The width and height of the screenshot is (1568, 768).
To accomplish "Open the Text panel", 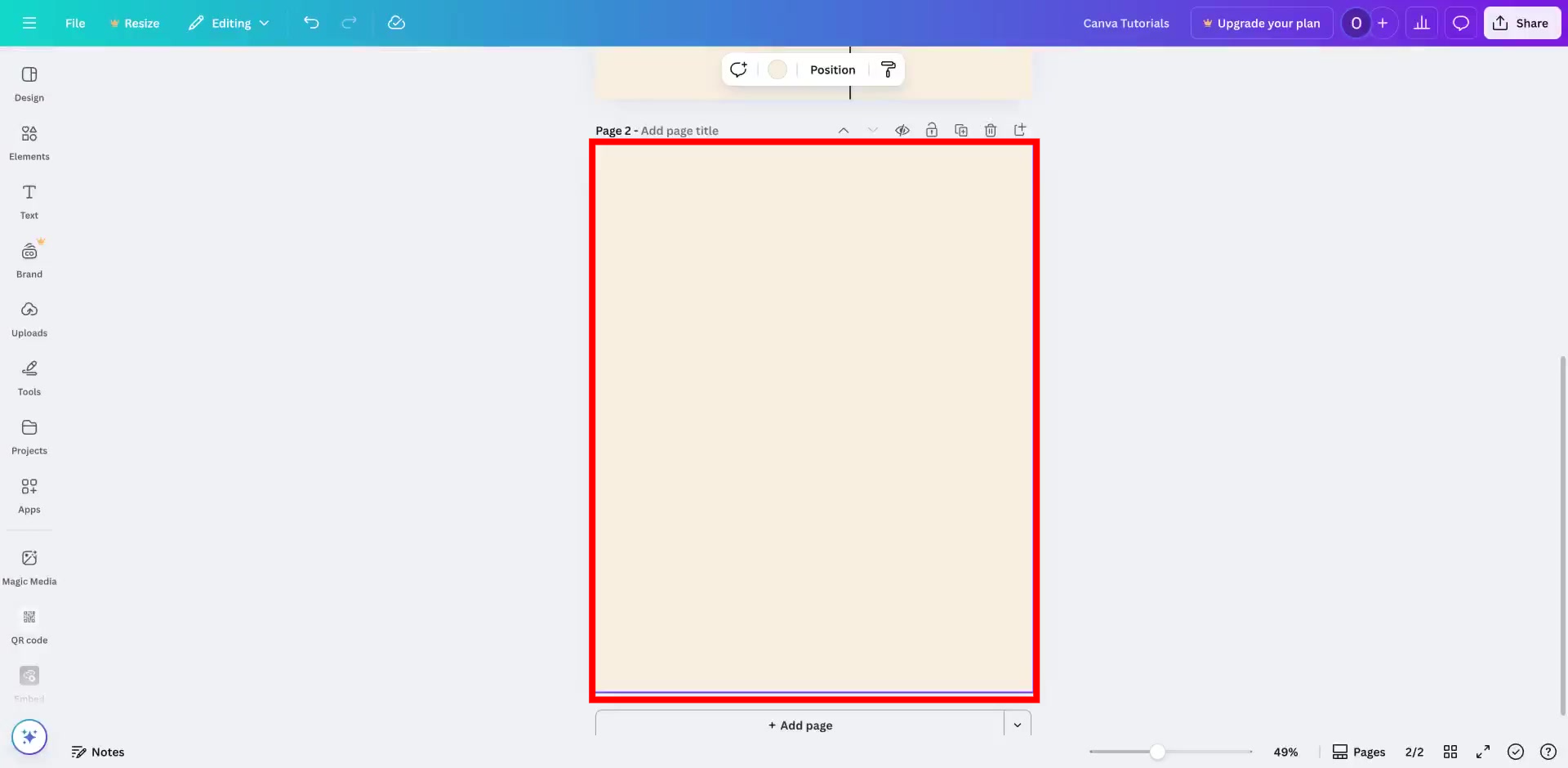I will pos(29,200).
